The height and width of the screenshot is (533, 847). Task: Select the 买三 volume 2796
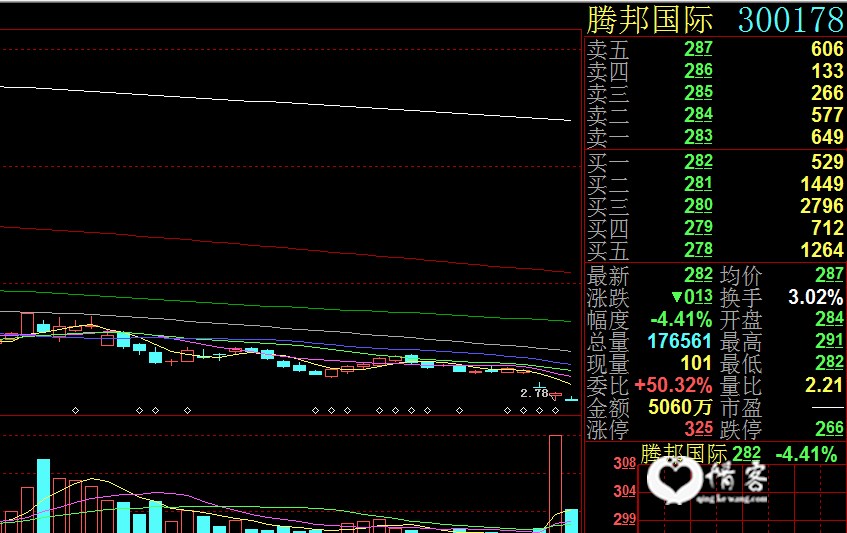tap(822, 206)
